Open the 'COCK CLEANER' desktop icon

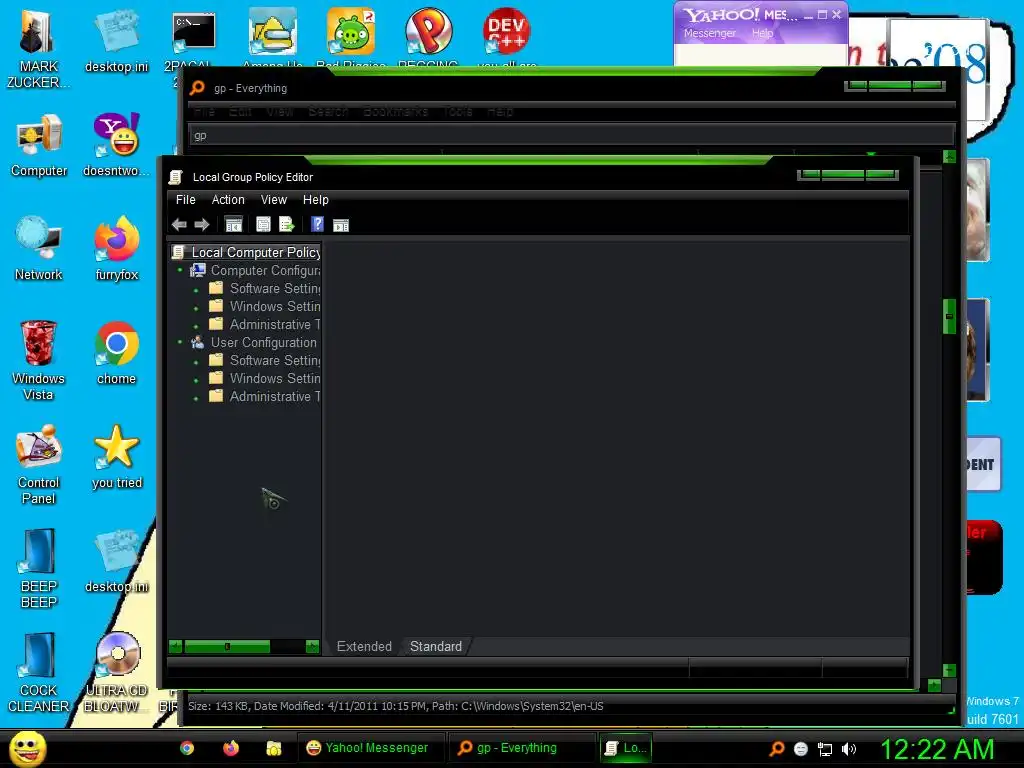[x=39, y=673]
